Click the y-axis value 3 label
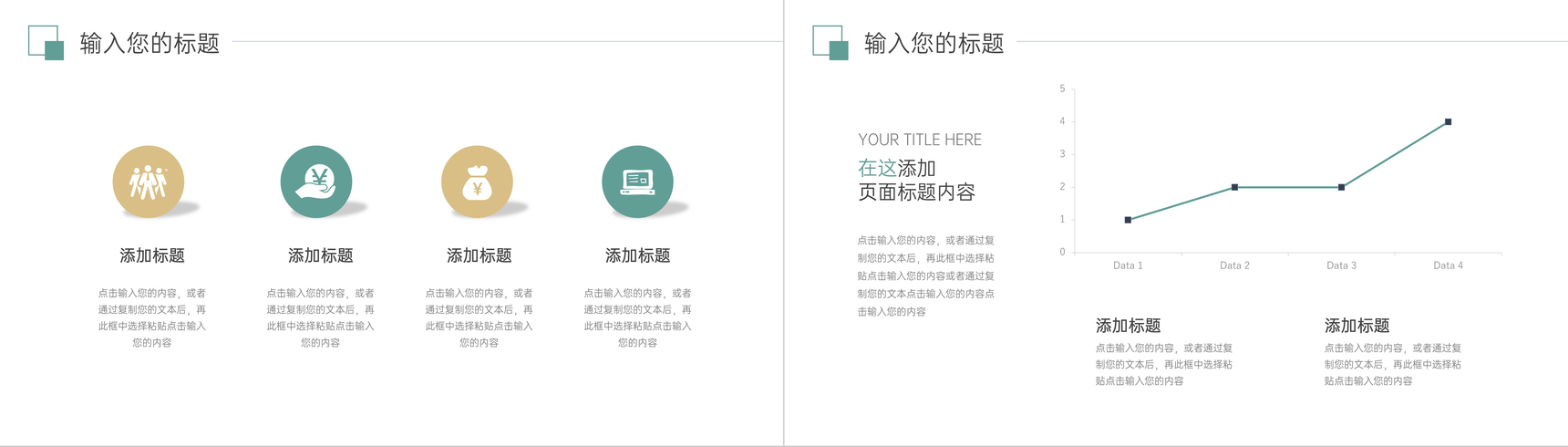Image resolution: width=1568 pixels, height=447 pixels. click(x=1062, y=154)
